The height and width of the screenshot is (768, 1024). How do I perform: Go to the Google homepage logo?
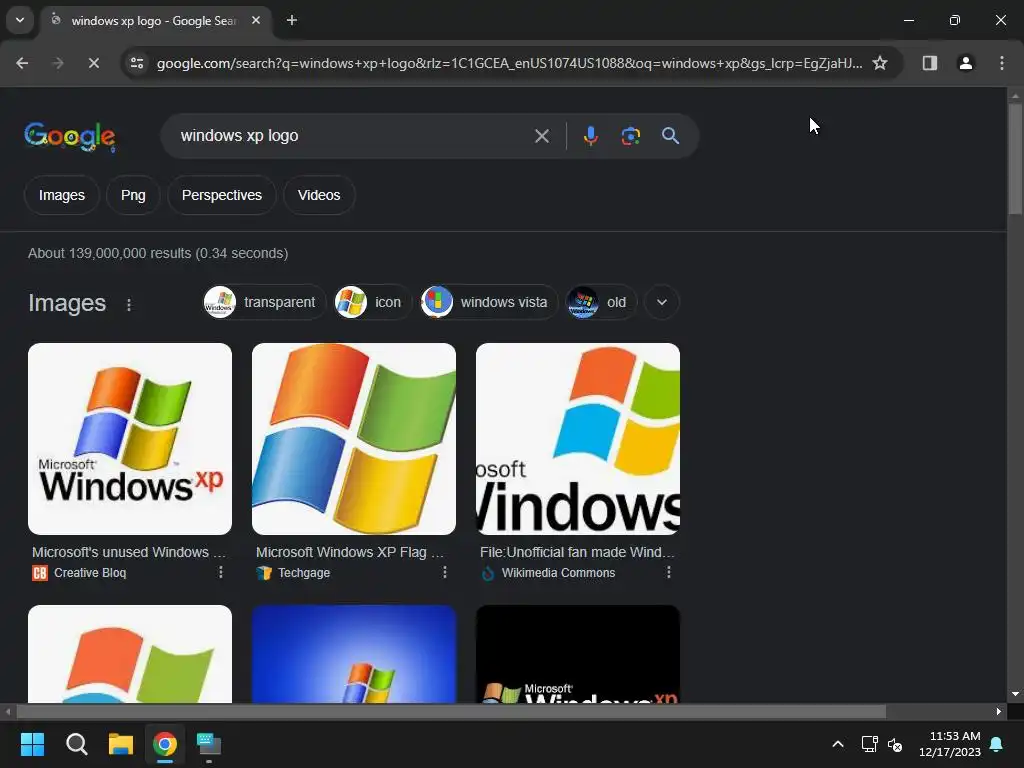pos(70,136)
